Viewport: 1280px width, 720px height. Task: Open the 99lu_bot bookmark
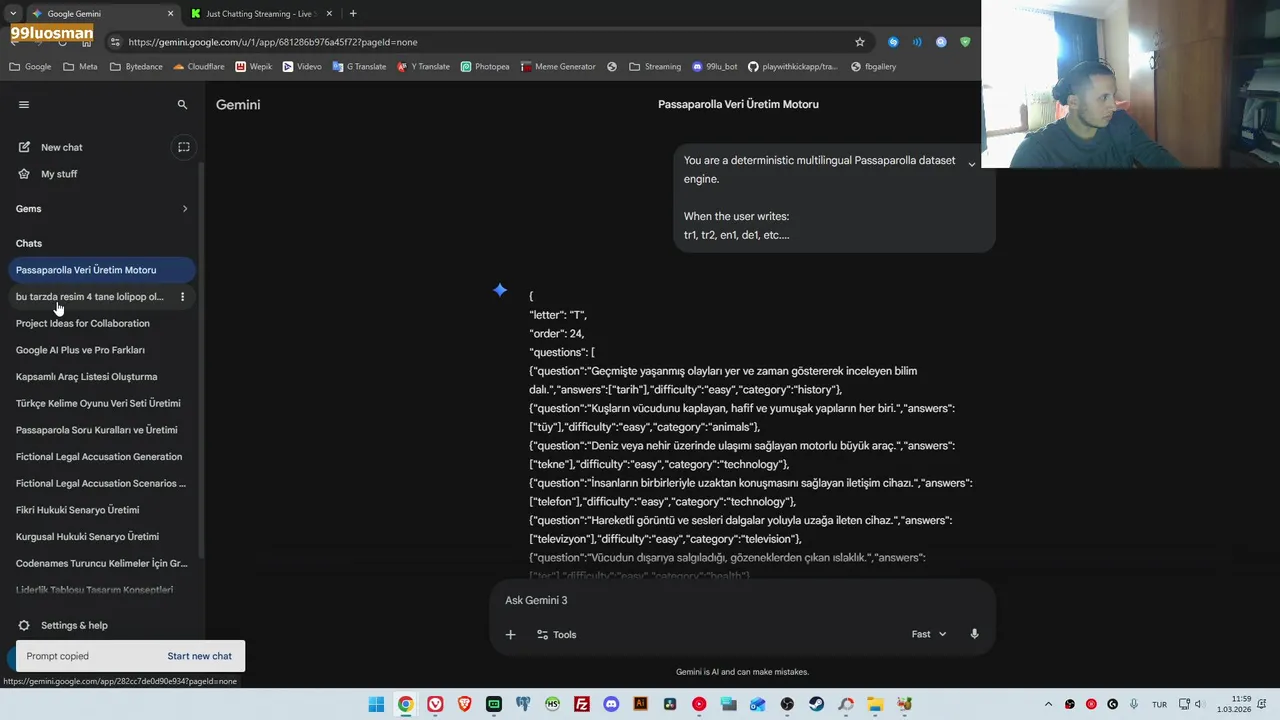pyautogui.click(x=715, y=67)
